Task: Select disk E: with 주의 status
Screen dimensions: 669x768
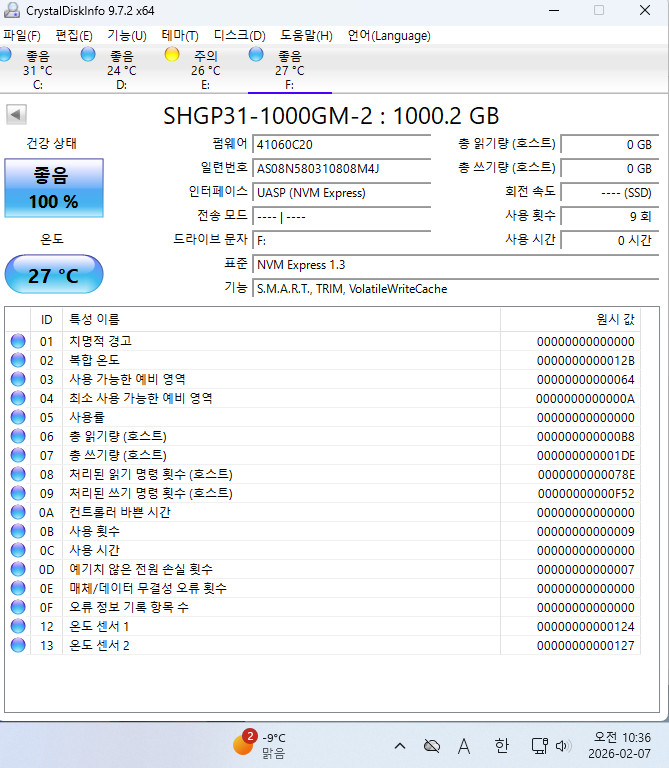Action: pyautogui.click(x=206, y=70)
